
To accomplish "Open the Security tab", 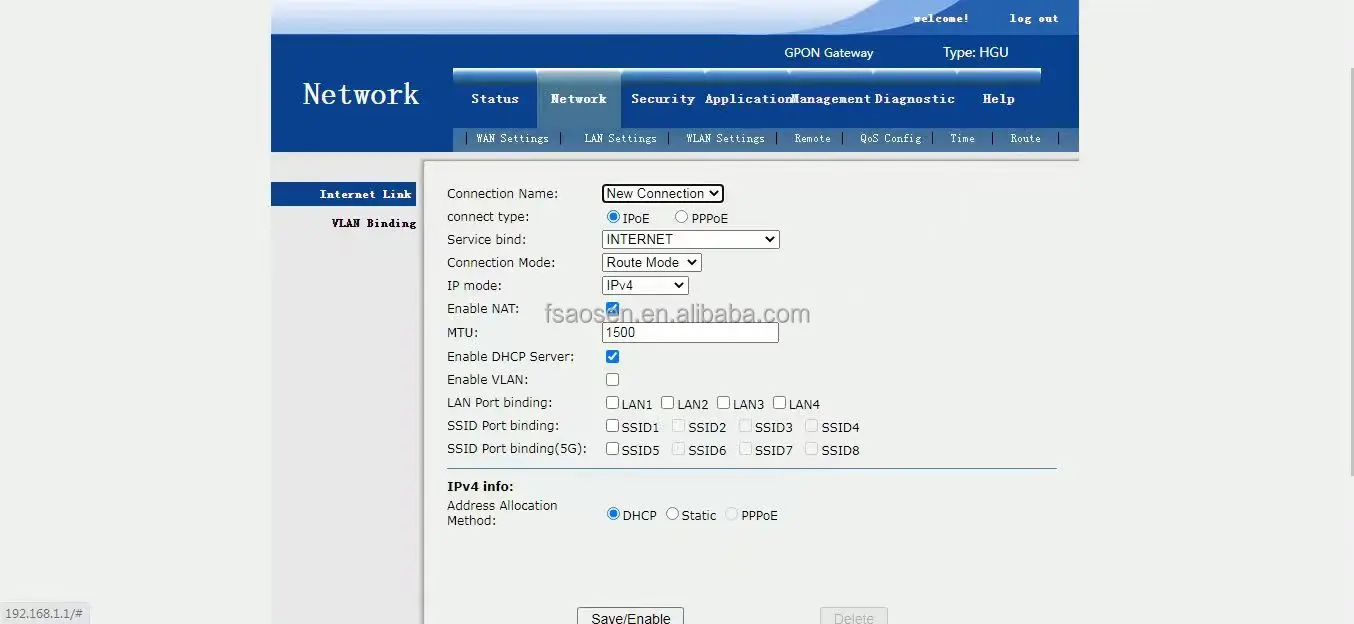I will 663,99.
